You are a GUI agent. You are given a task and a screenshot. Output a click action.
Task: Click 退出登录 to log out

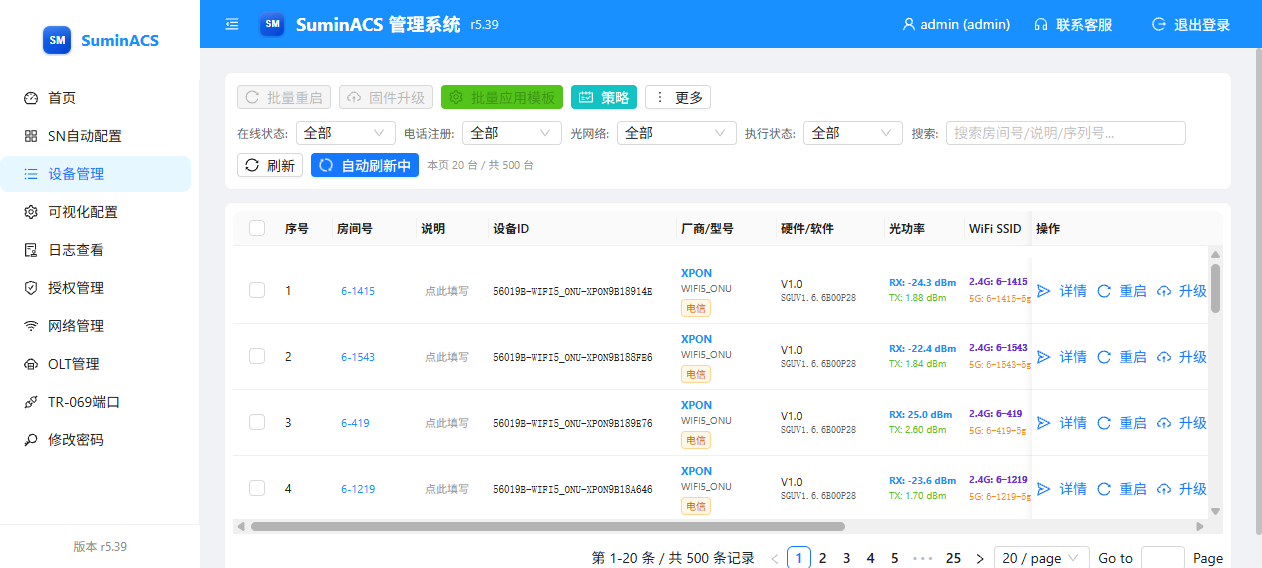click(1190, 24)
